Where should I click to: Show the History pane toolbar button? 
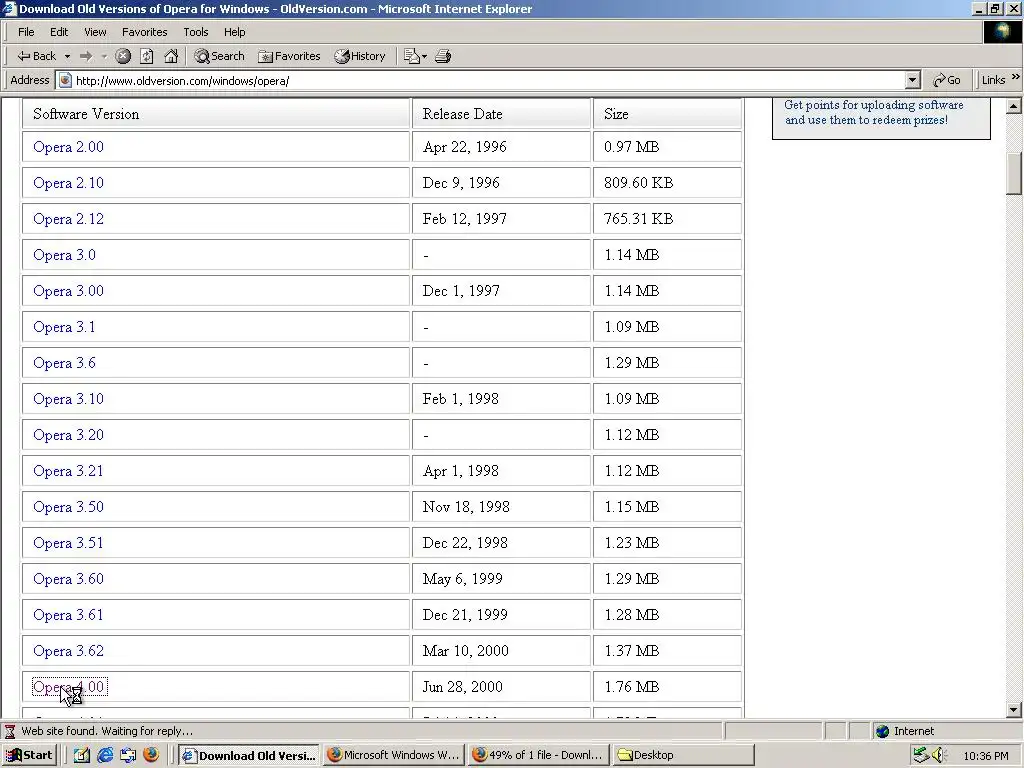tap(360, 56)
